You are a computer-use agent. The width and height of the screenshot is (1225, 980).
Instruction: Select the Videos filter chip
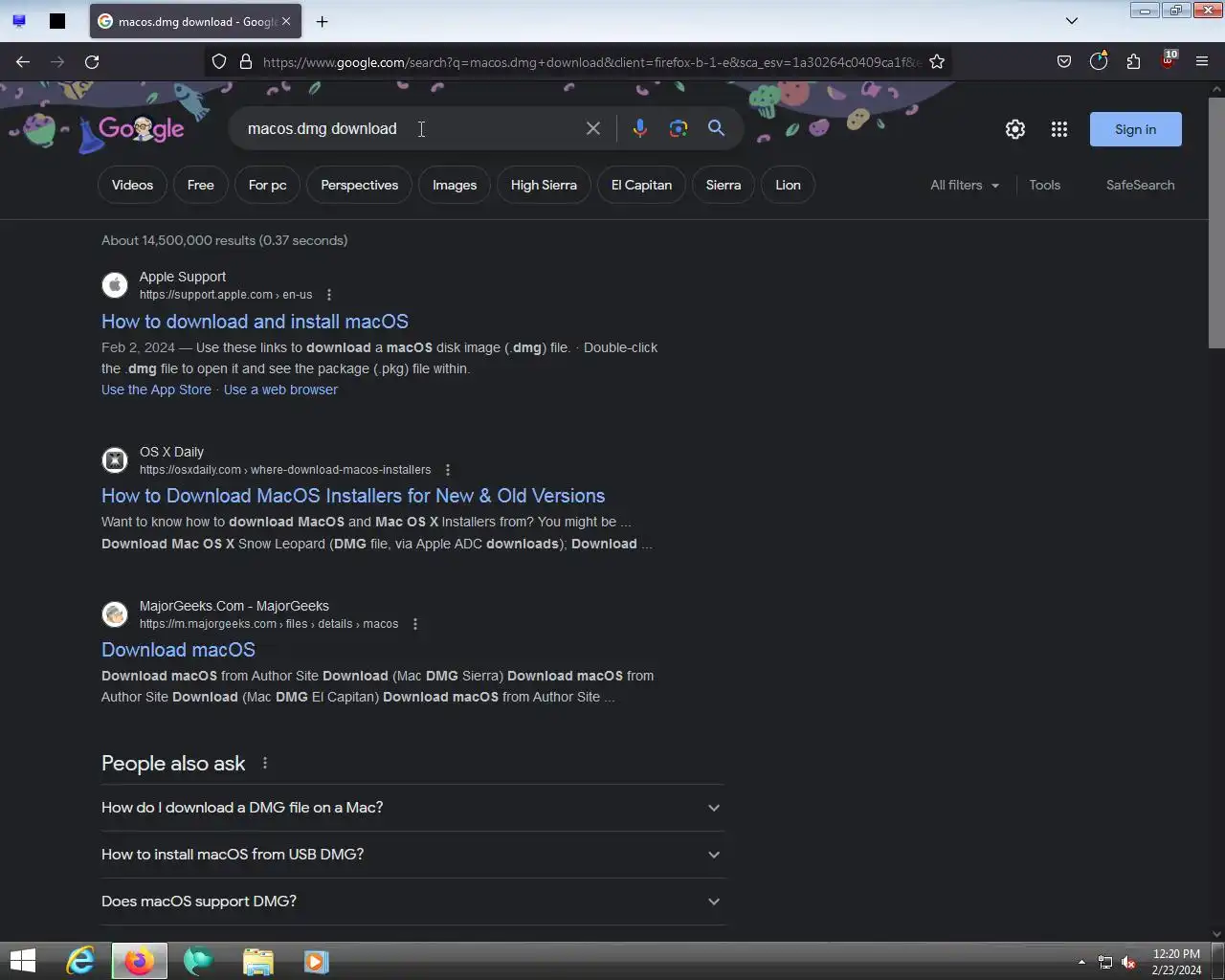(x=132, y=185)
